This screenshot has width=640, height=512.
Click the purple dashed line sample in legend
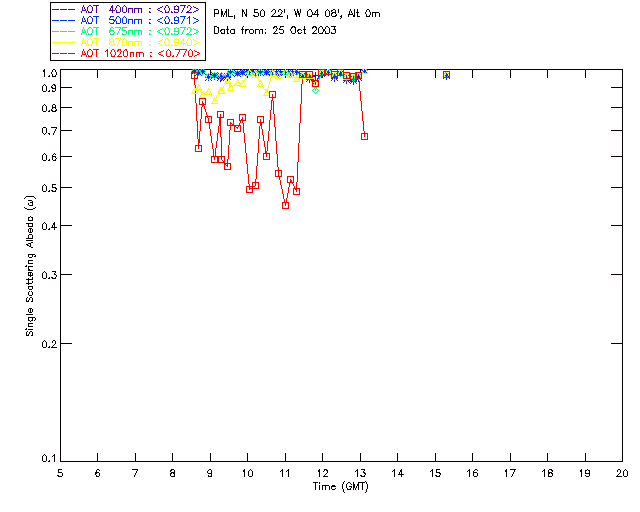tap(64, 9)
